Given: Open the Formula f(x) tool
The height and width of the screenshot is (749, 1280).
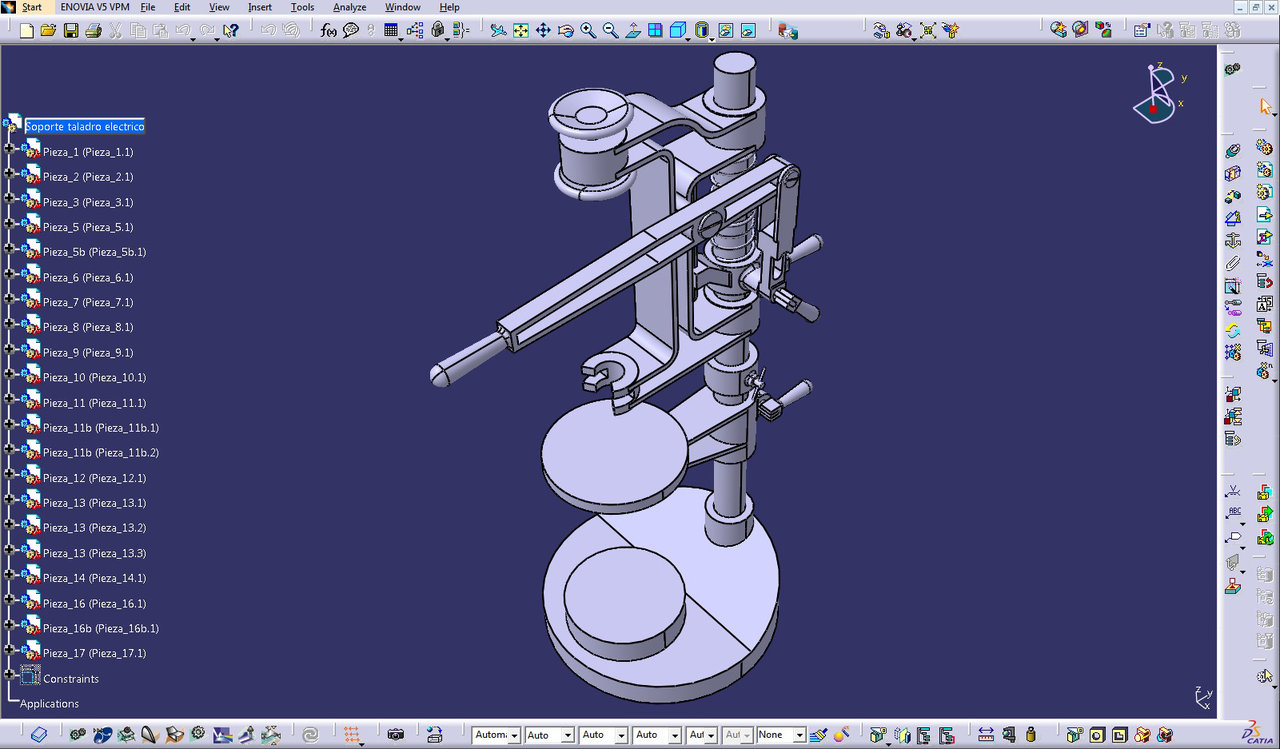Looking at the screenshot, I should pyautogui.click(x=328, y=31).
